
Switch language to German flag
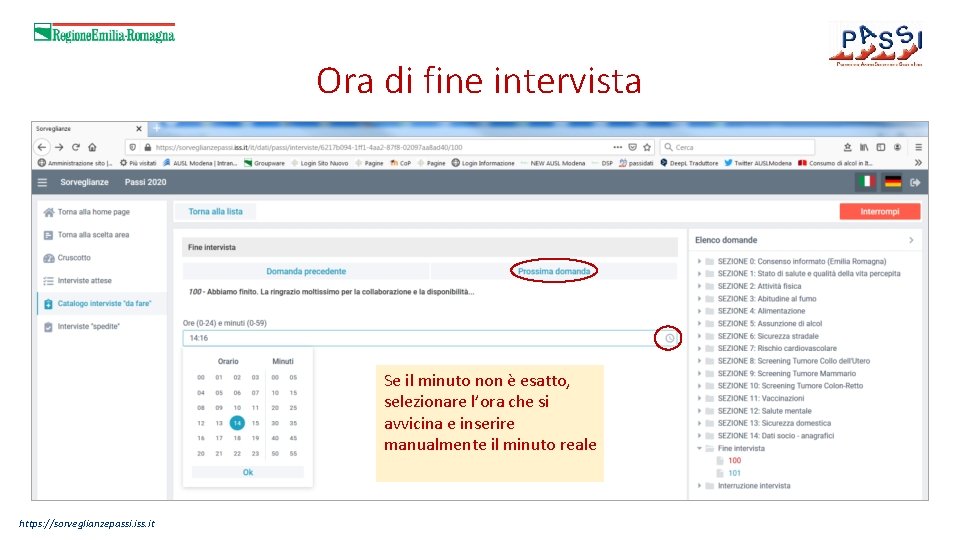[x=893, y=182]
